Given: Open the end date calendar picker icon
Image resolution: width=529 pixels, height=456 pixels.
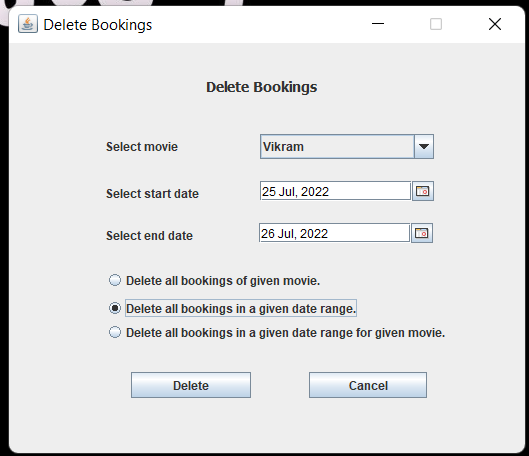Looking at the screenshot, I should pyautogui.click(x=422, y=233).
